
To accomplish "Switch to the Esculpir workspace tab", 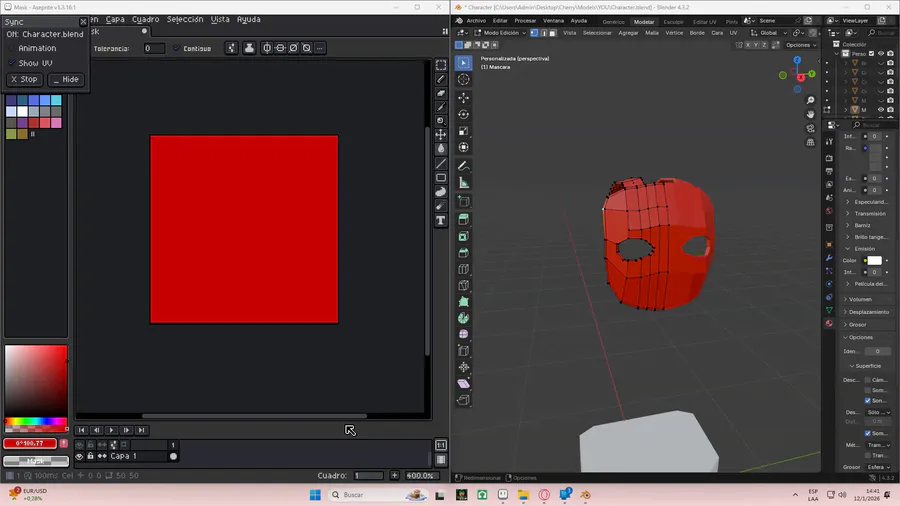I will tap(674, 21).
